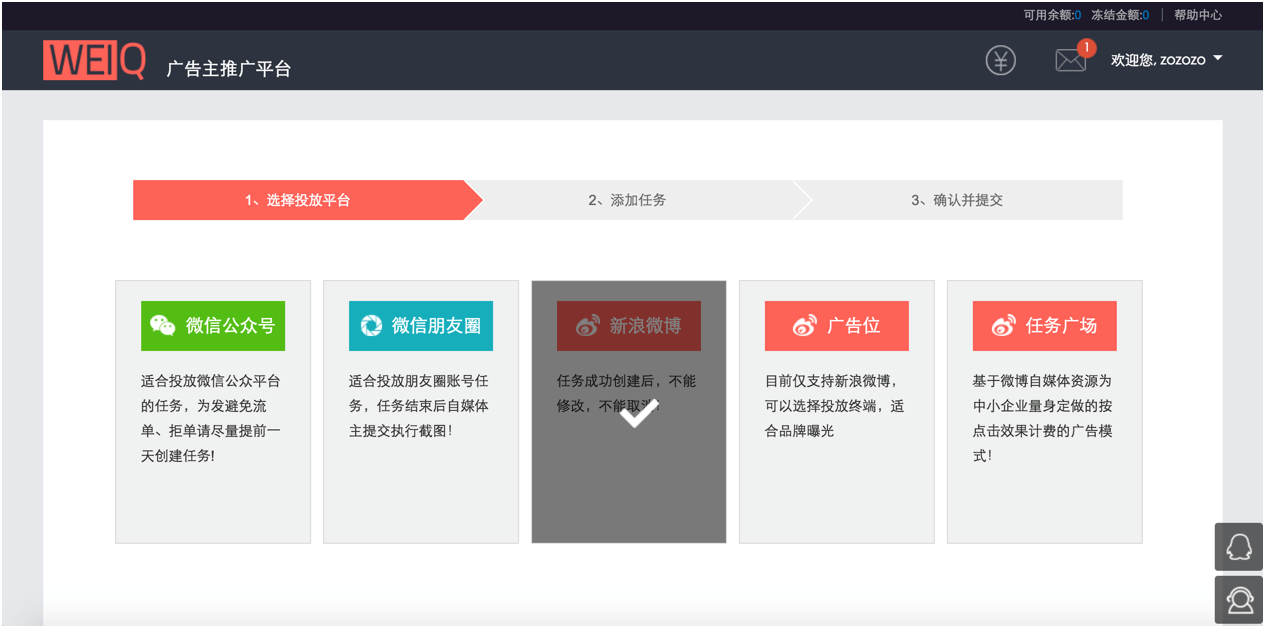This screenshot has width=1265, height=628.
Task: Go to step 2、添加任务
Action: pos(627,200)
